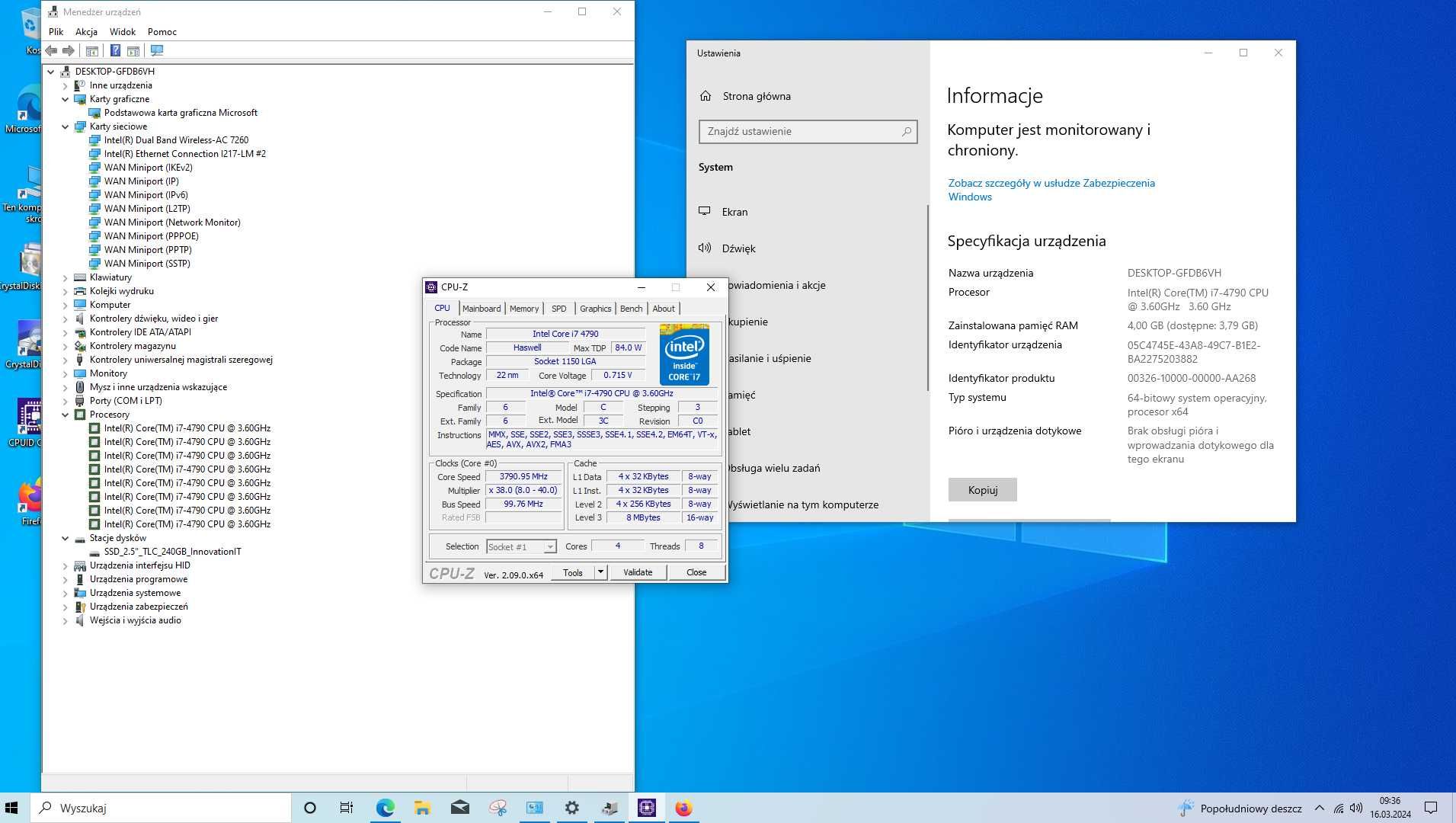Image resolution: width=1456 pixels, height=823 pixels.
Task: Select WAN Miniport (PPPOE) entry
Action: coord(151,236)
